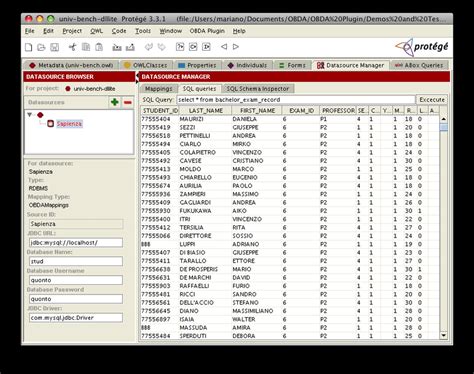Open the SQL queries sub-tab
The image size is (474, 374).
[199, 89]
